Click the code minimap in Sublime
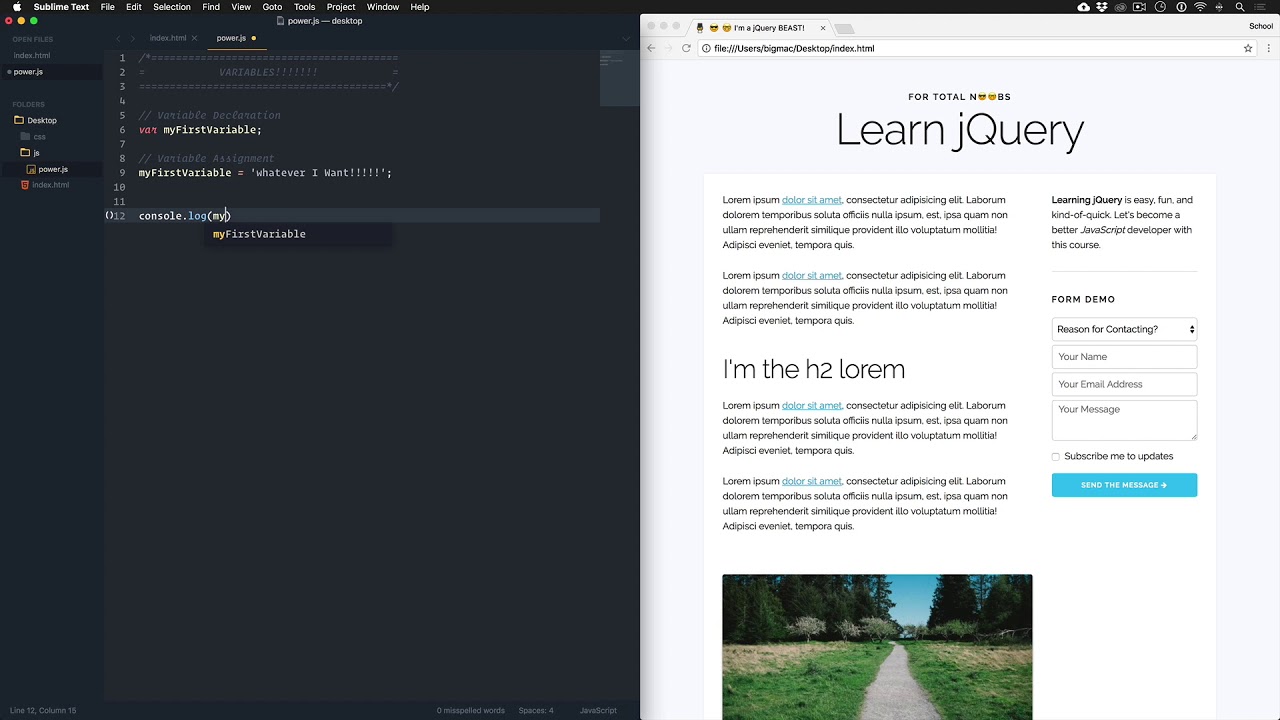Image resolution: width=1280 pixels, height=720 pixels. pyautogui.click(x=619, y=78)
